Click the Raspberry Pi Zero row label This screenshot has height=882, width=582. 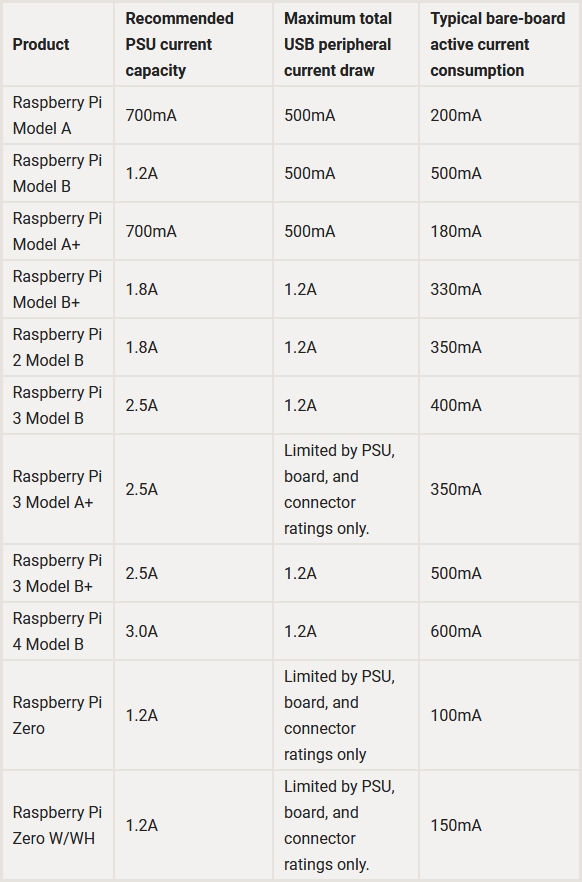pyautogui.click(x=57, y=716)
